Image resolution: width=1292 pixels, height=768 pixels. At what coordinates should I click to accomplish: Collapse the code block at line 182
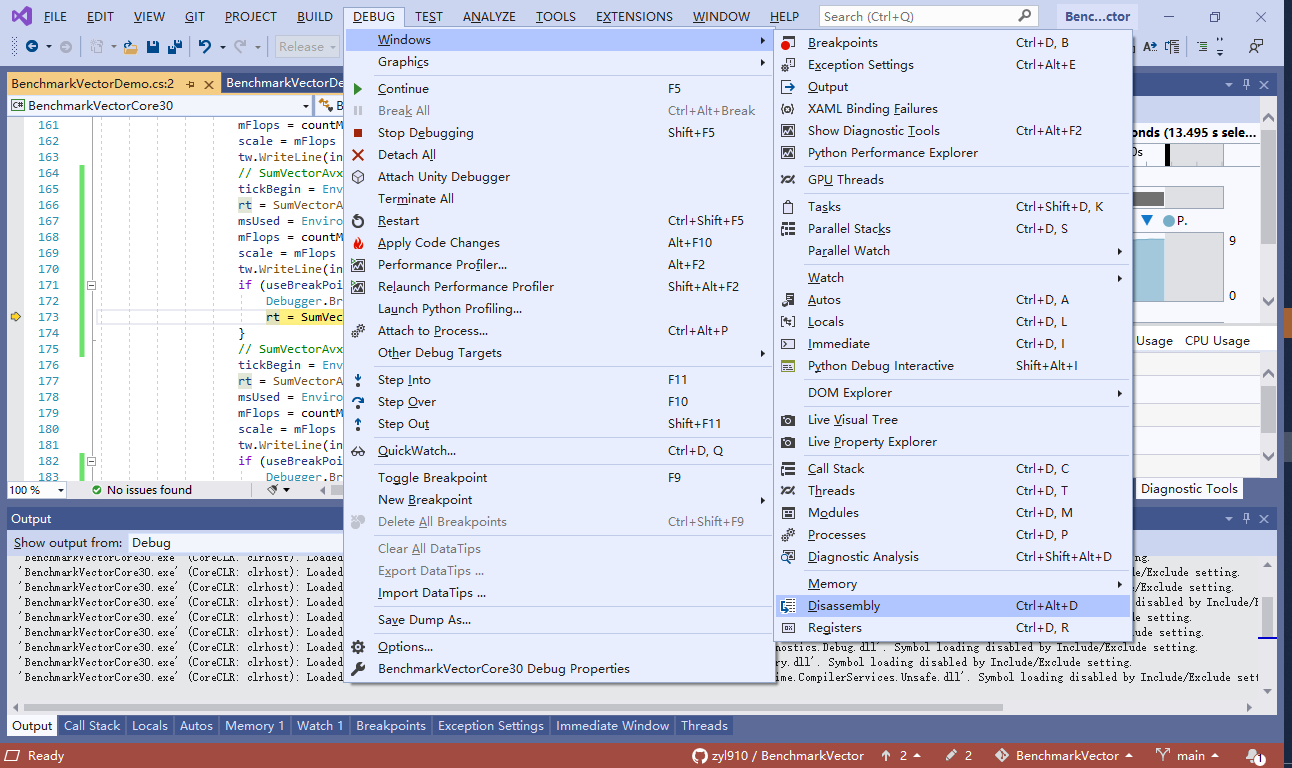[x=92, y=461]
